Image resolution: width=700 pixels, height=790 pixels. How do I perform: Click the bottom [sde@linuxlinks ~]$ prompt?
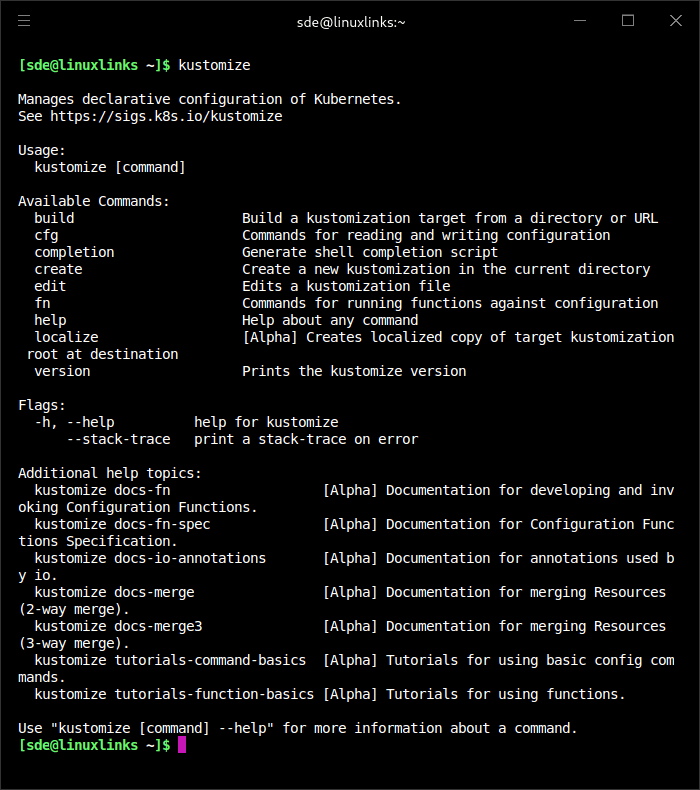94,745
